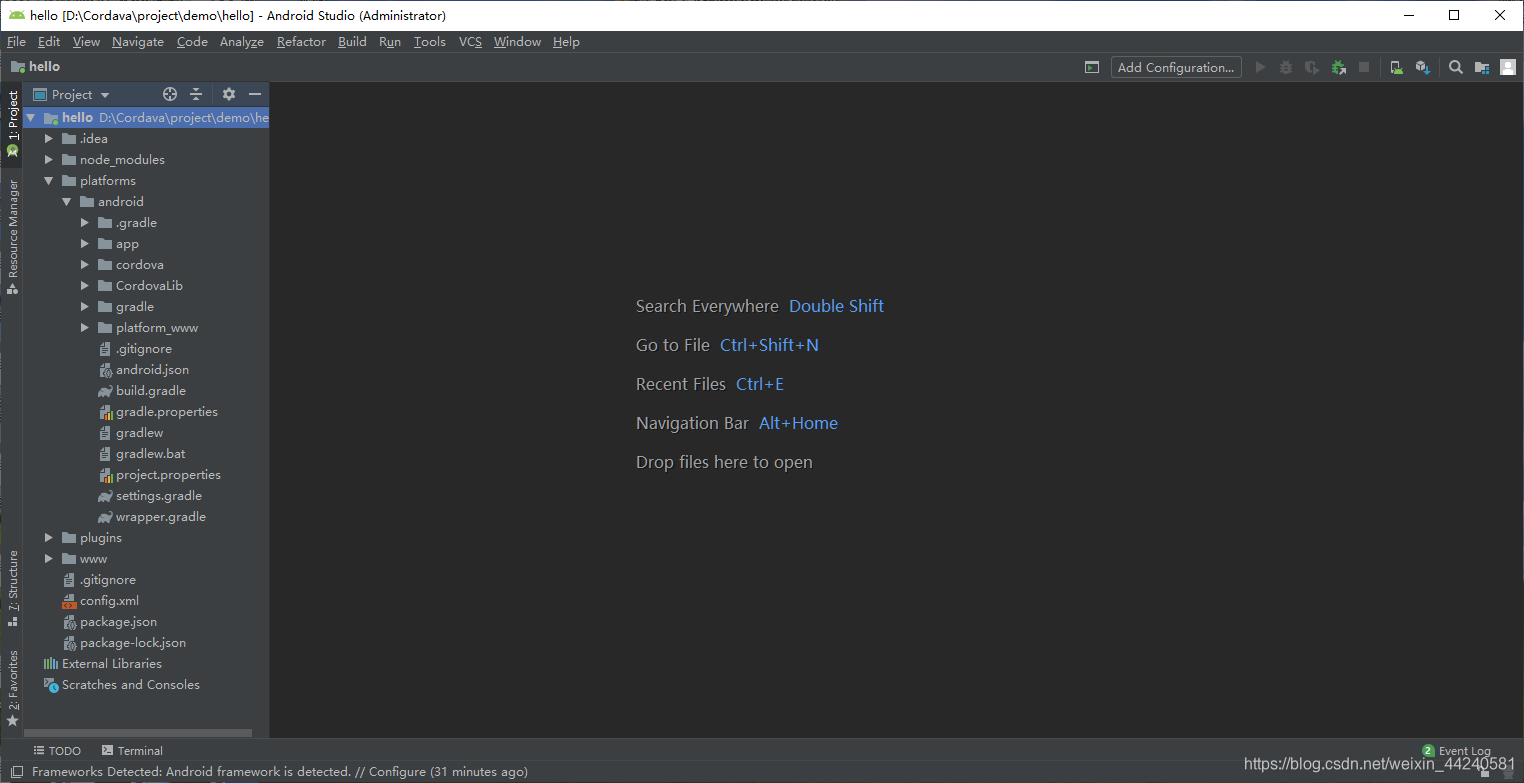
Task: Expand the plugins folder
Action: coord(49,537)
